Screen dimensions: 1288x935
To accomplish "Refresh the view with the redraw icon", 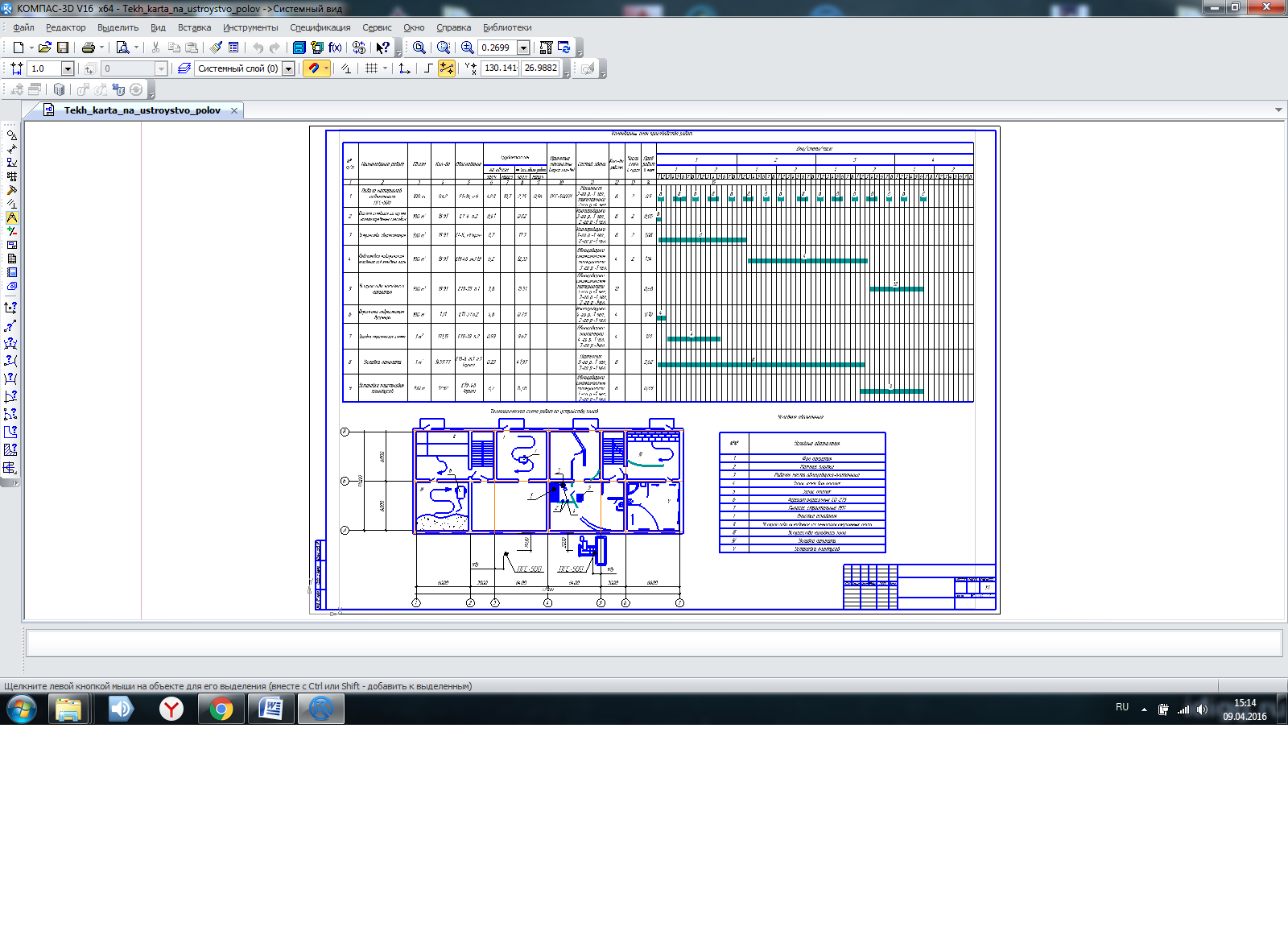I will [563, 48].
